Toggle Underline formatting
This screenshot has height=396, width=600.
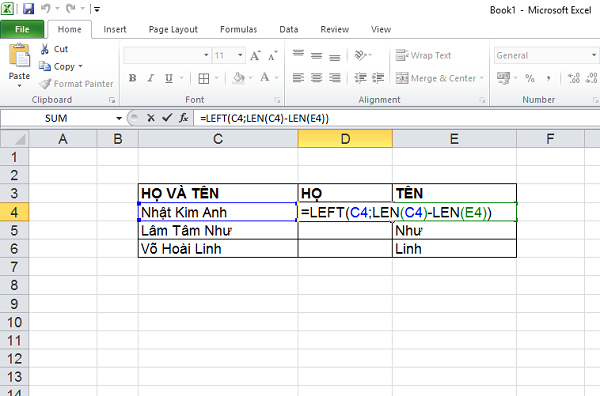pos(169,78)
